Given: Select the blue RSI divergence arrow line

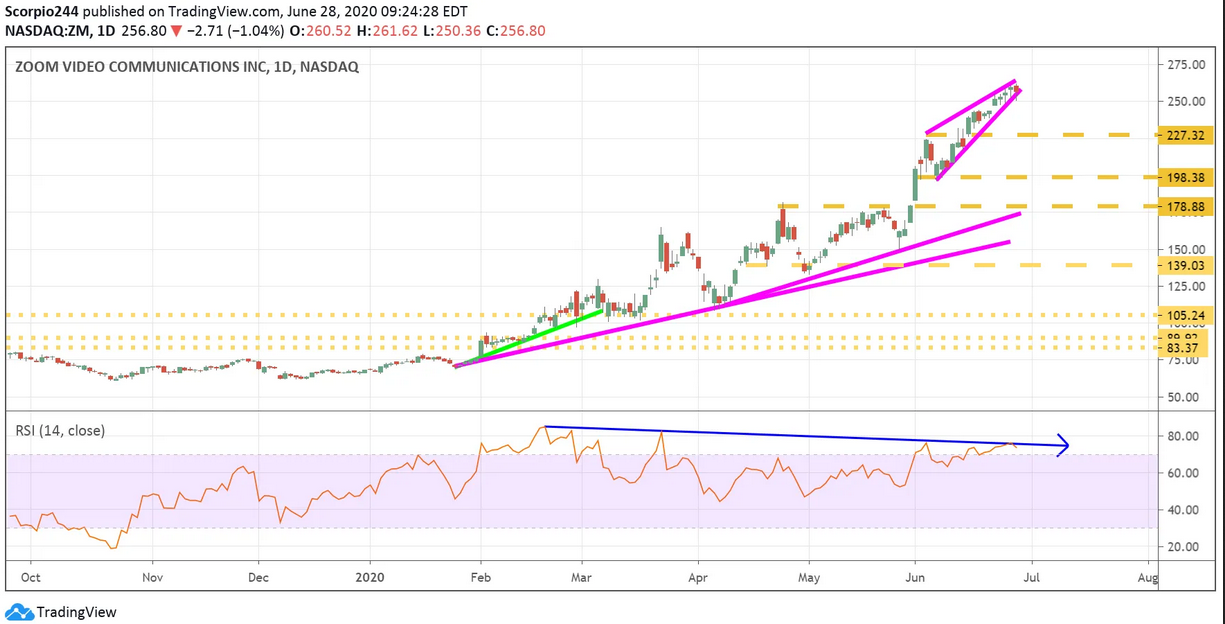Looking at the screenshot, I should click(x=806, y=437).
